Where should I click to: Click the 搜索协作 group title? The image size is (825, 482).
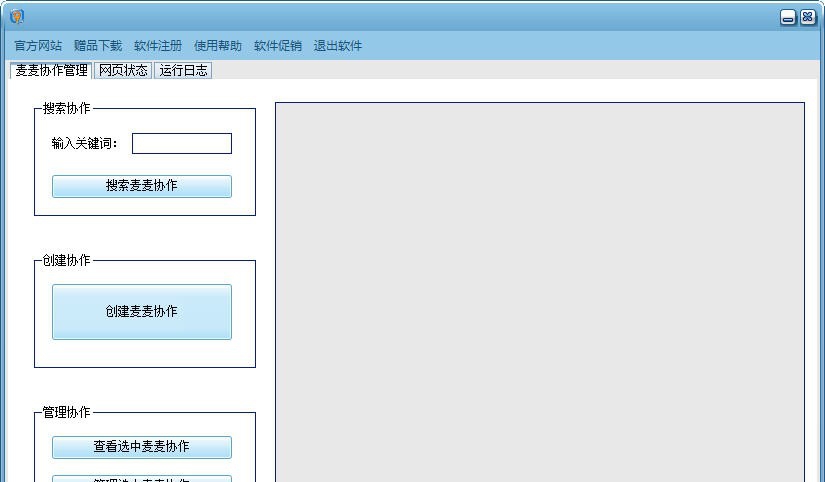tap(66, 108)
